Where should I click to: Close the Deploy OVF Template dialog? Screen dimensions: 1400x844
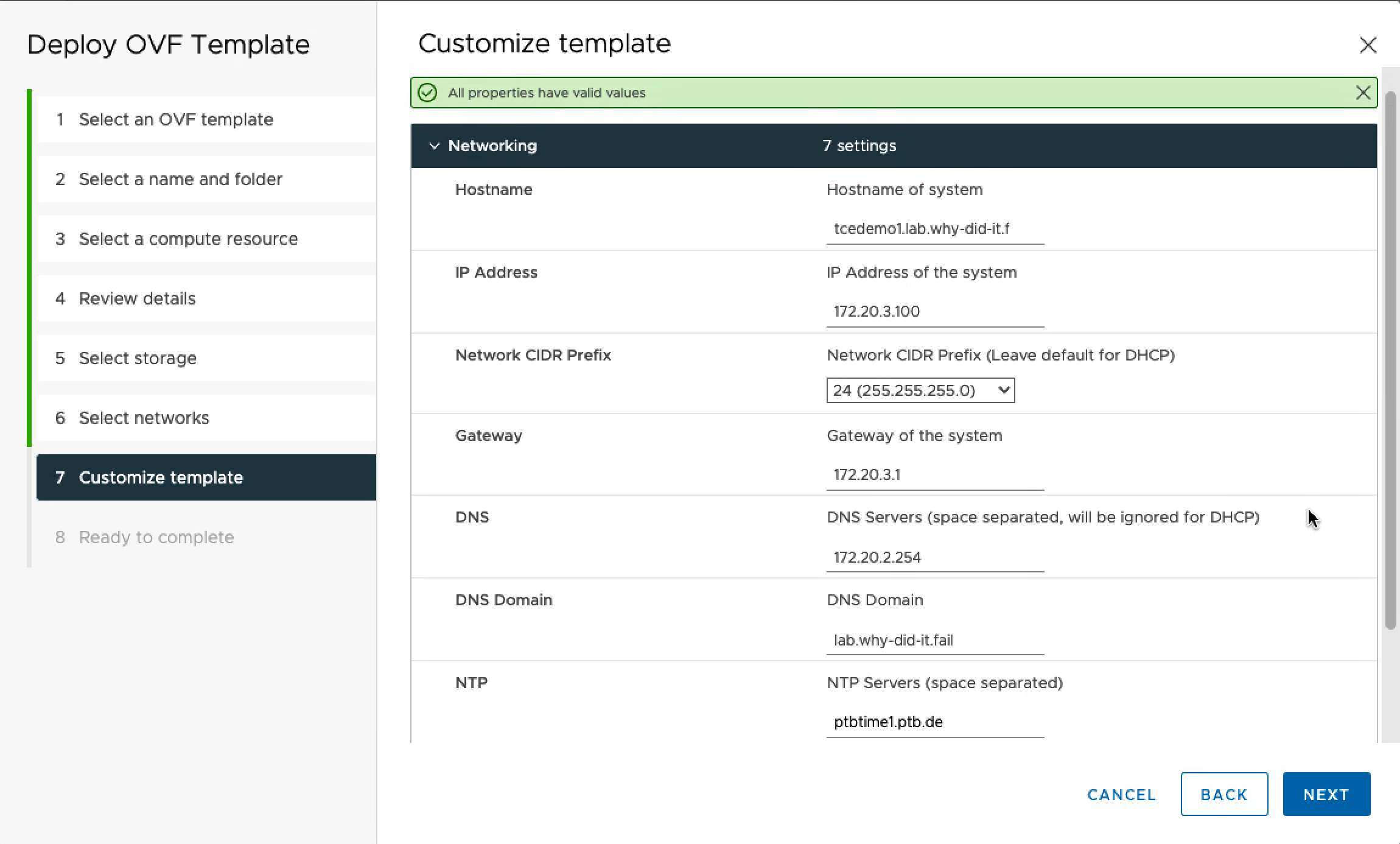pos(1367,45)
